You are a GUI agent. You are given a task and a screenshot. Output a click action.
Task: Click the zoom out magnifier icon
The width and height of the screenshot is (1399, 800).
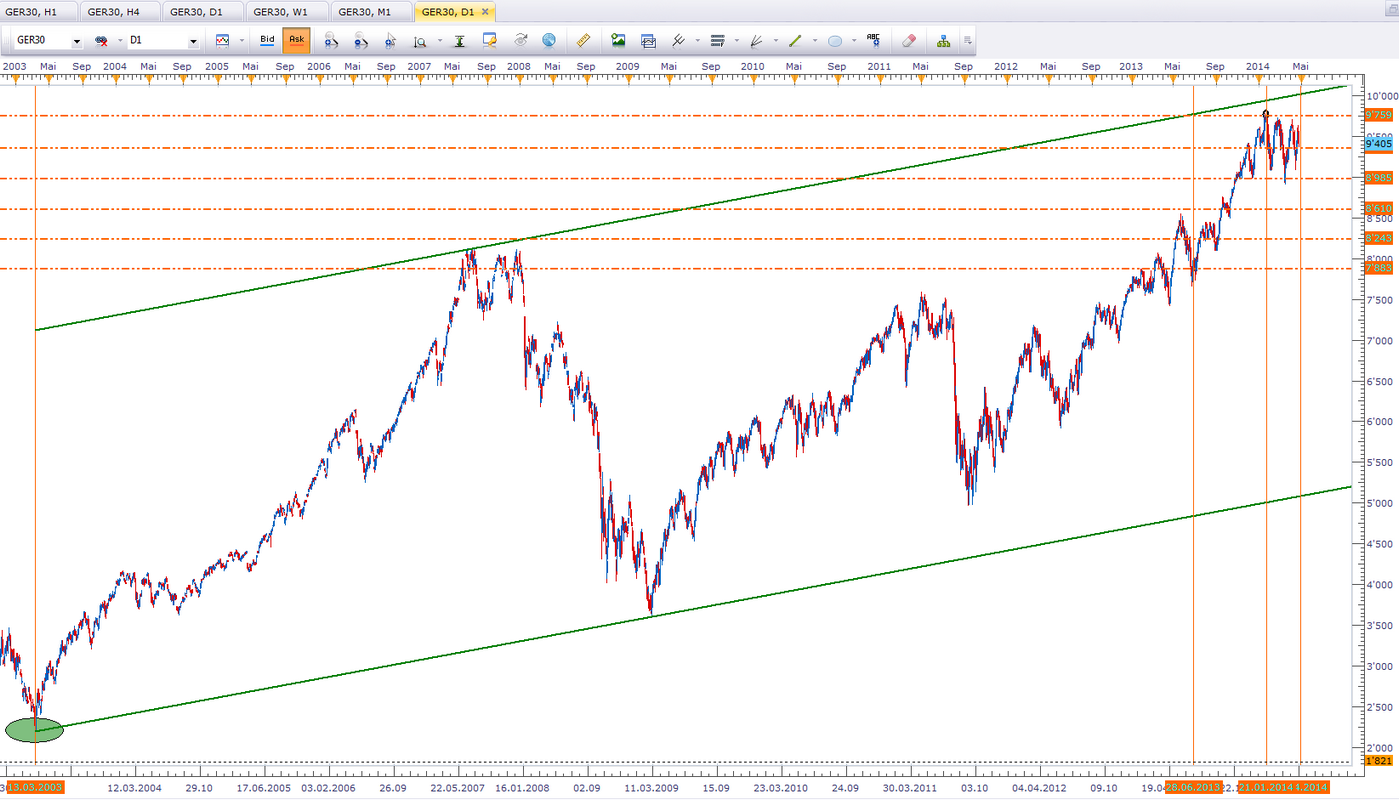point(361,41)
